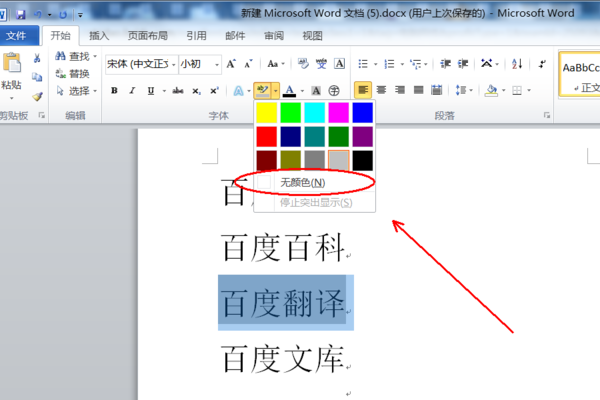Viewport: 600px width, 400px height.
Task: Switch to the View tab
Action: (x=312, y=36)
